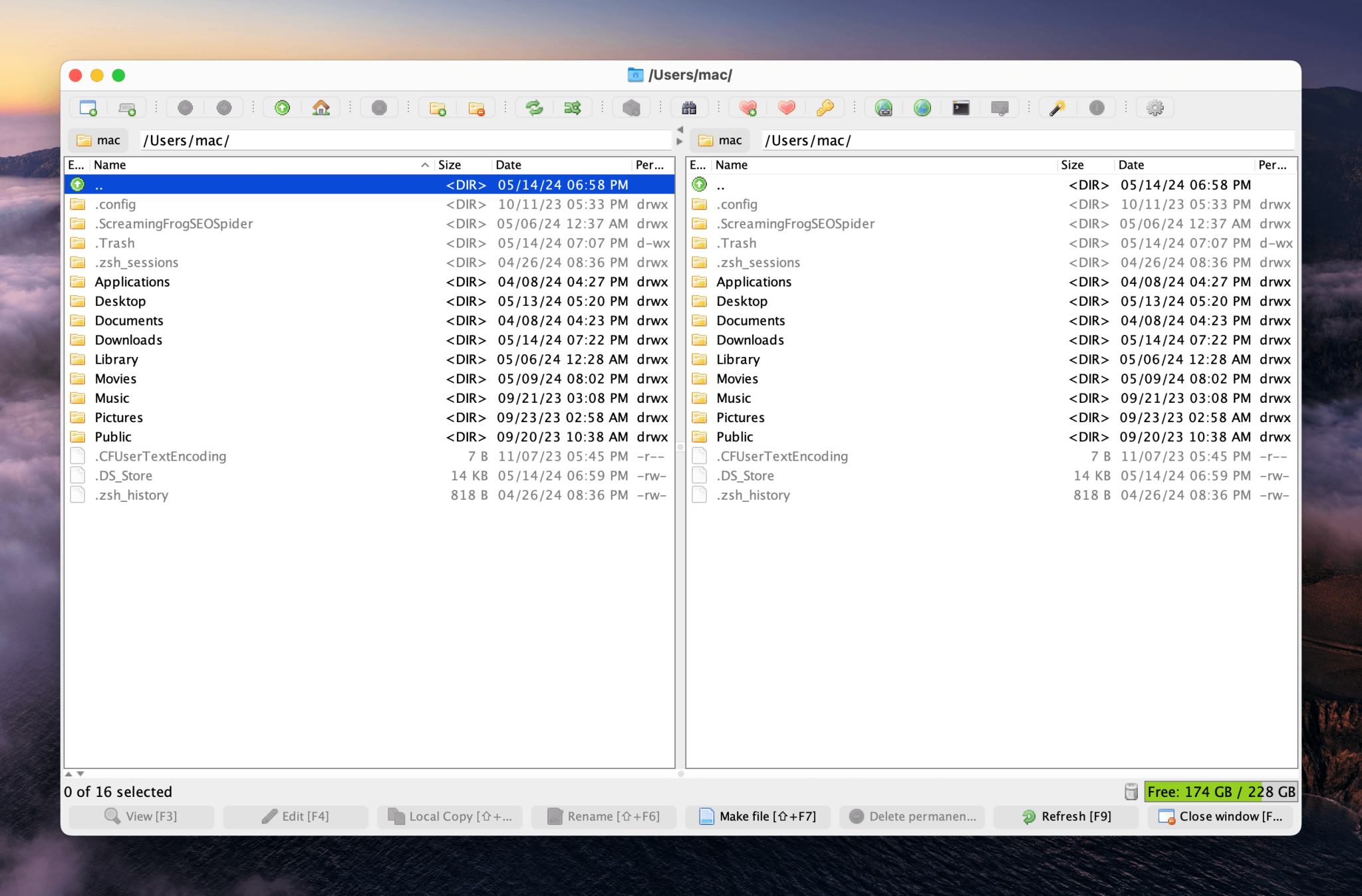Screen dimensions: 1362x896
Task: Swap panels using the green shuffle icon
Action: (572, 107)
